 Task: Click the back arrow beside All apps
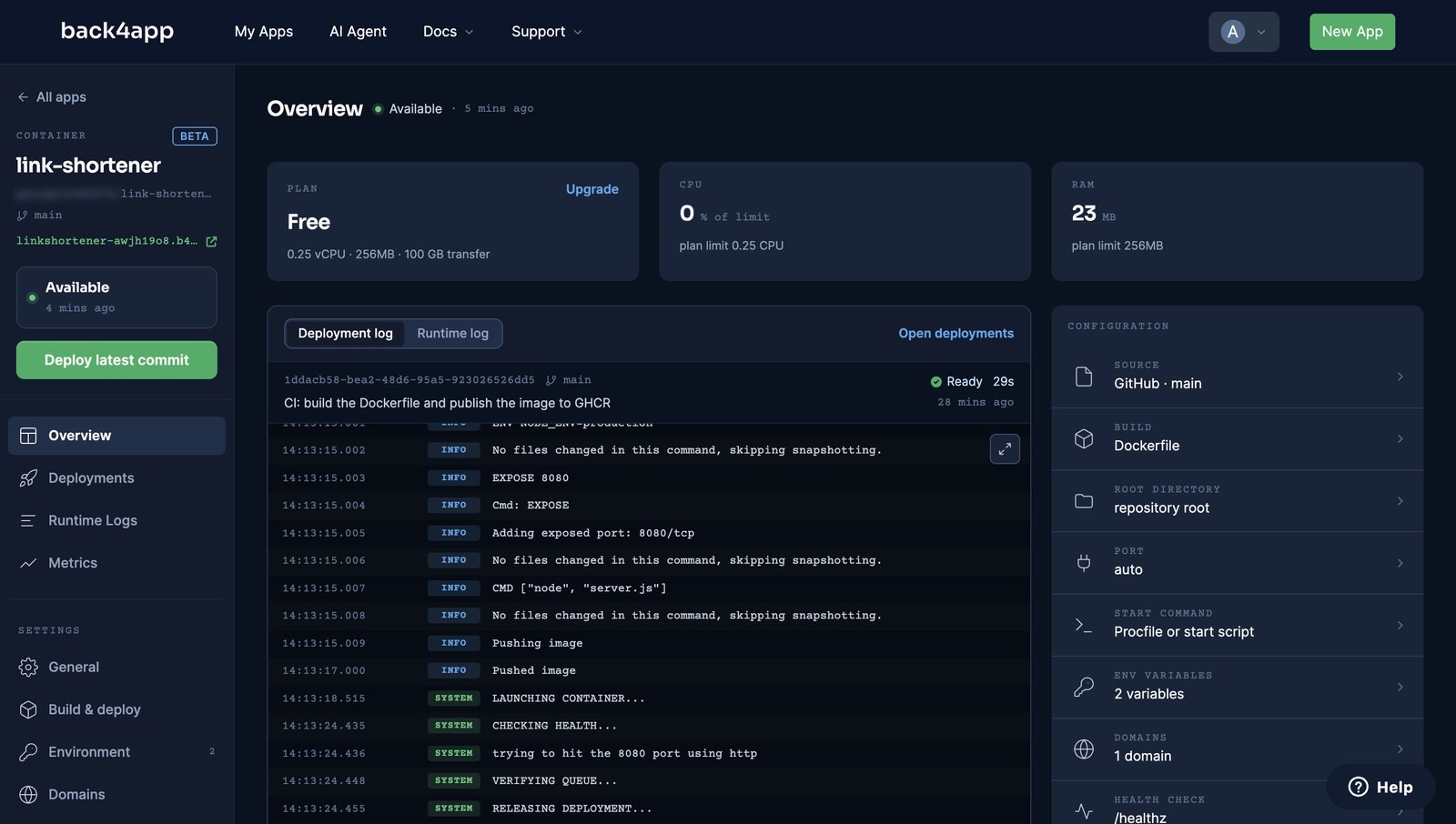(x=23, y=97)
